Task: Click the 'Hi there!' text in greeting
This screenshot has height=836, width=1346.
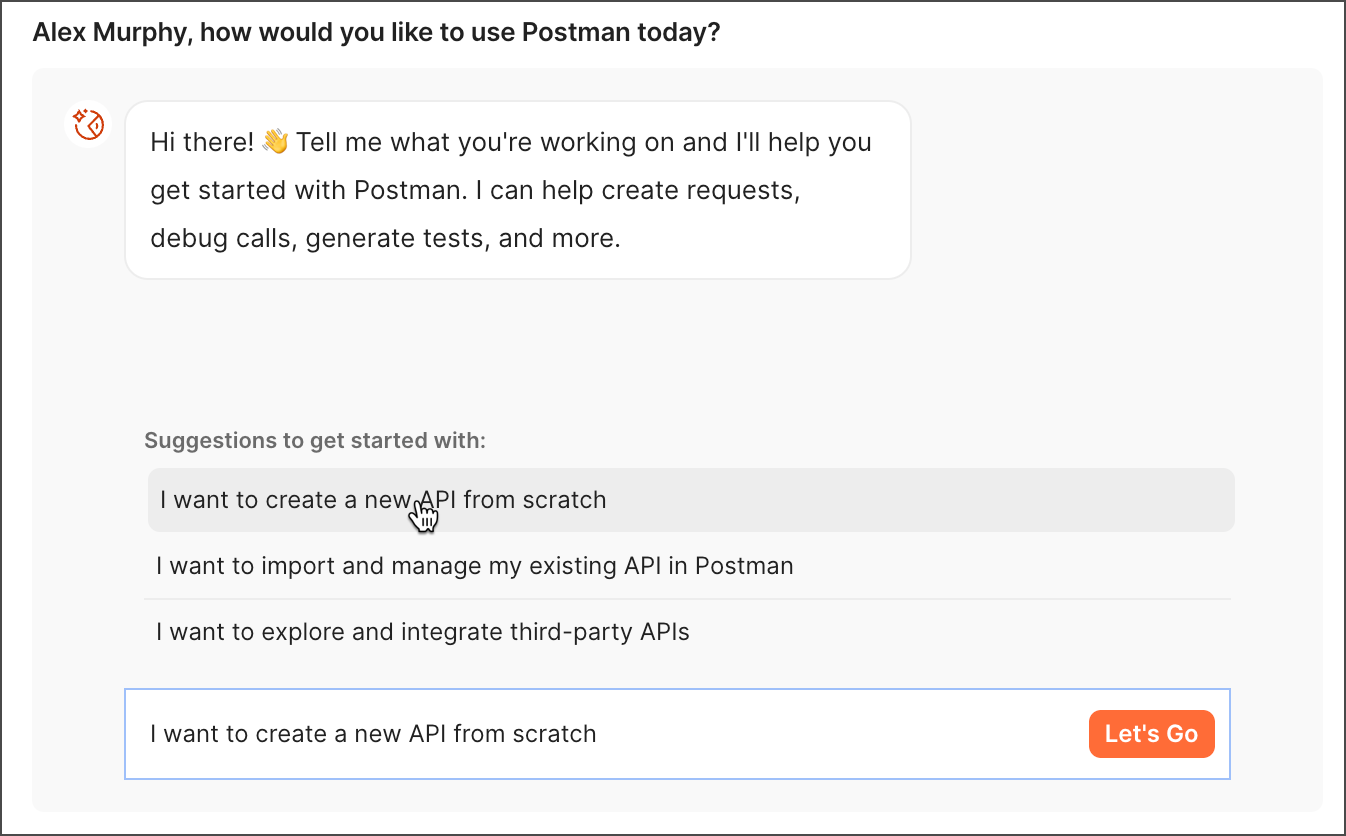Action: [x=202, y=143]
